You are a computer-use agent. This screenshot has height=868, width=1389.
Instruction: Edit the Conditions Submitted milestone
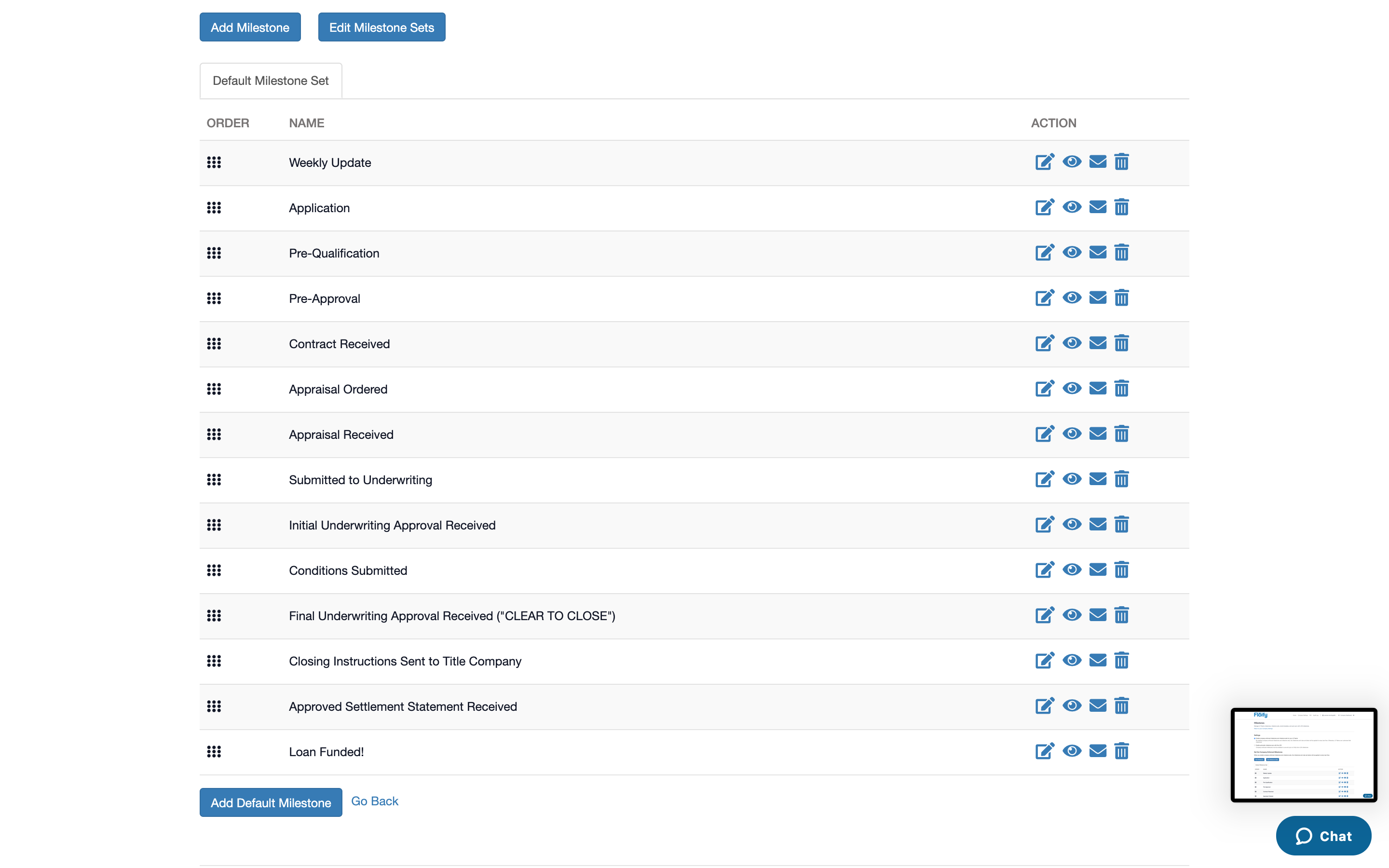[1044, 570]
